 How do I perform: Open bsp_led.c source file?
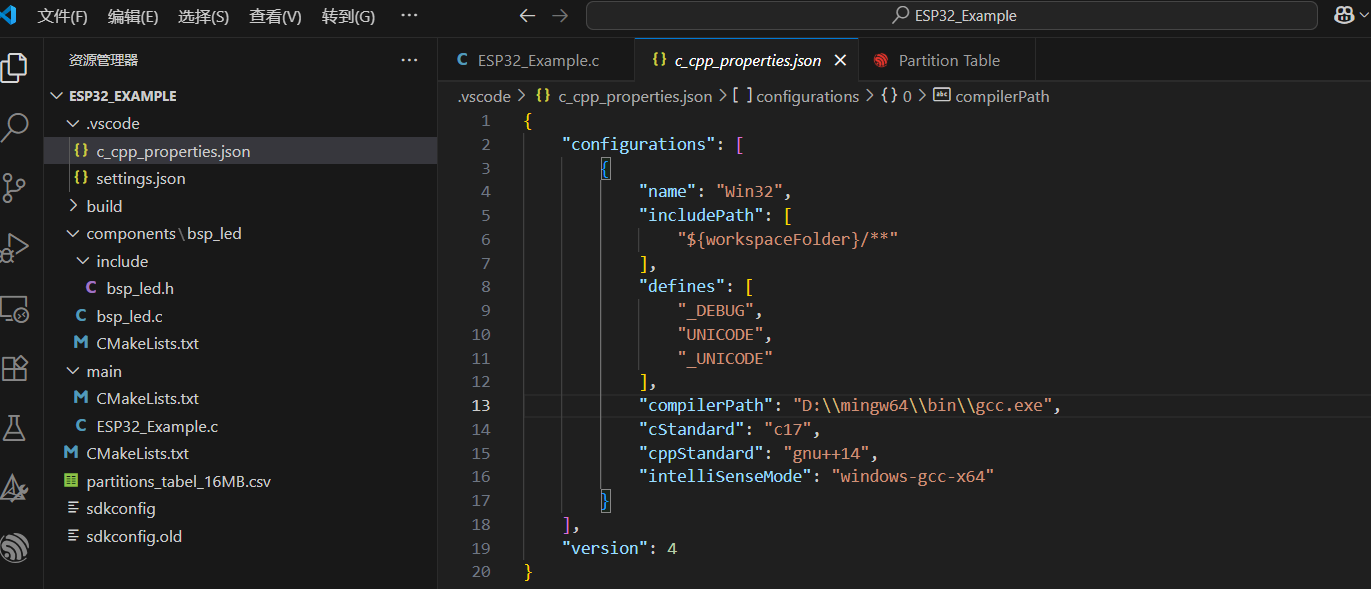click(x=240, y=316)
